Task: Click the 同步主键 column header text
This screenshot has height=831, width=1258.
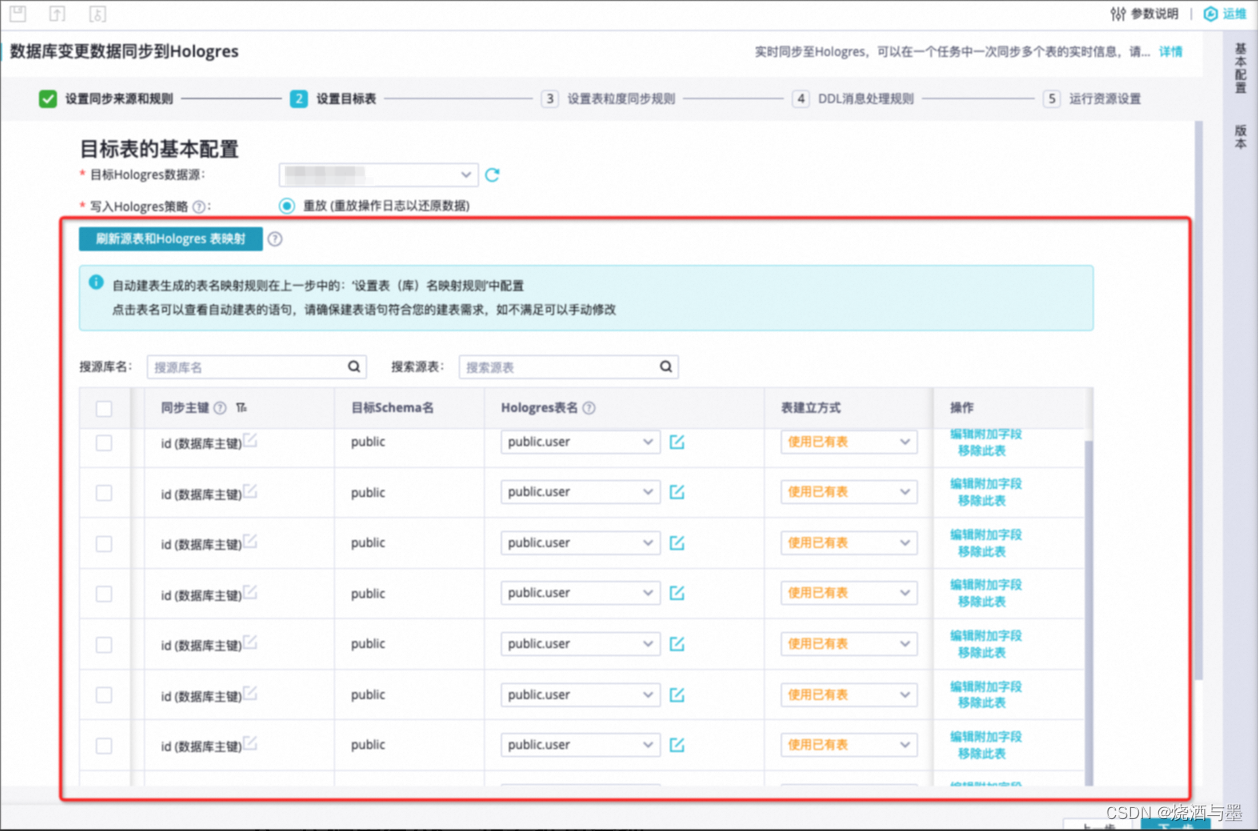Action: coord(185,408)
